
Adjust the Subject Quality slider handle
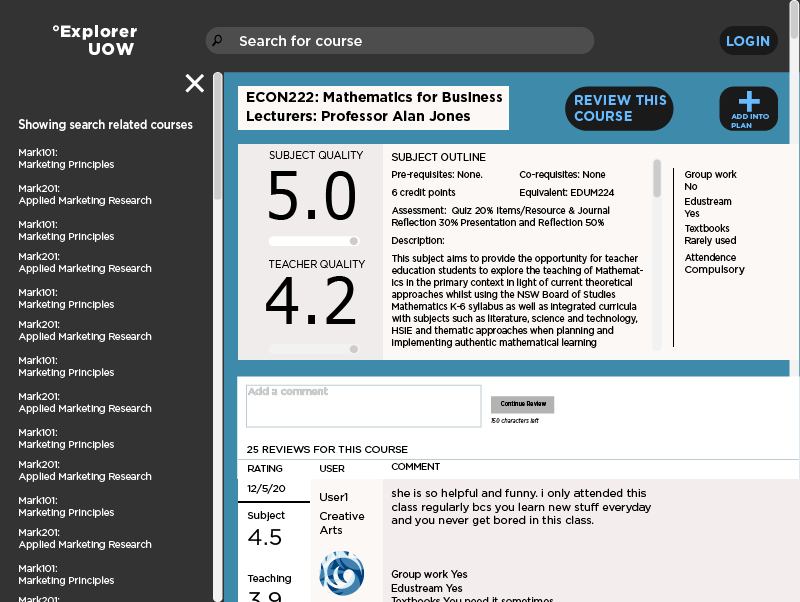pos(354,241)
